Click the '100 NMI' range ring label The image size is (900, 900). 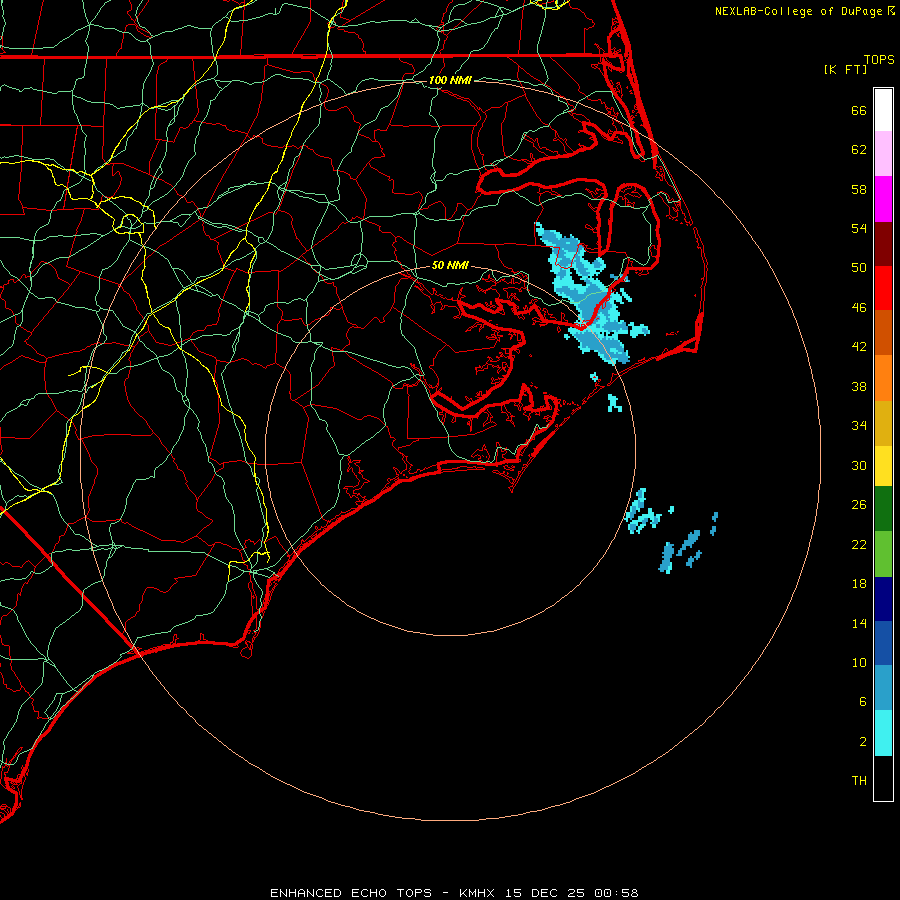click(x=450, y=80)
